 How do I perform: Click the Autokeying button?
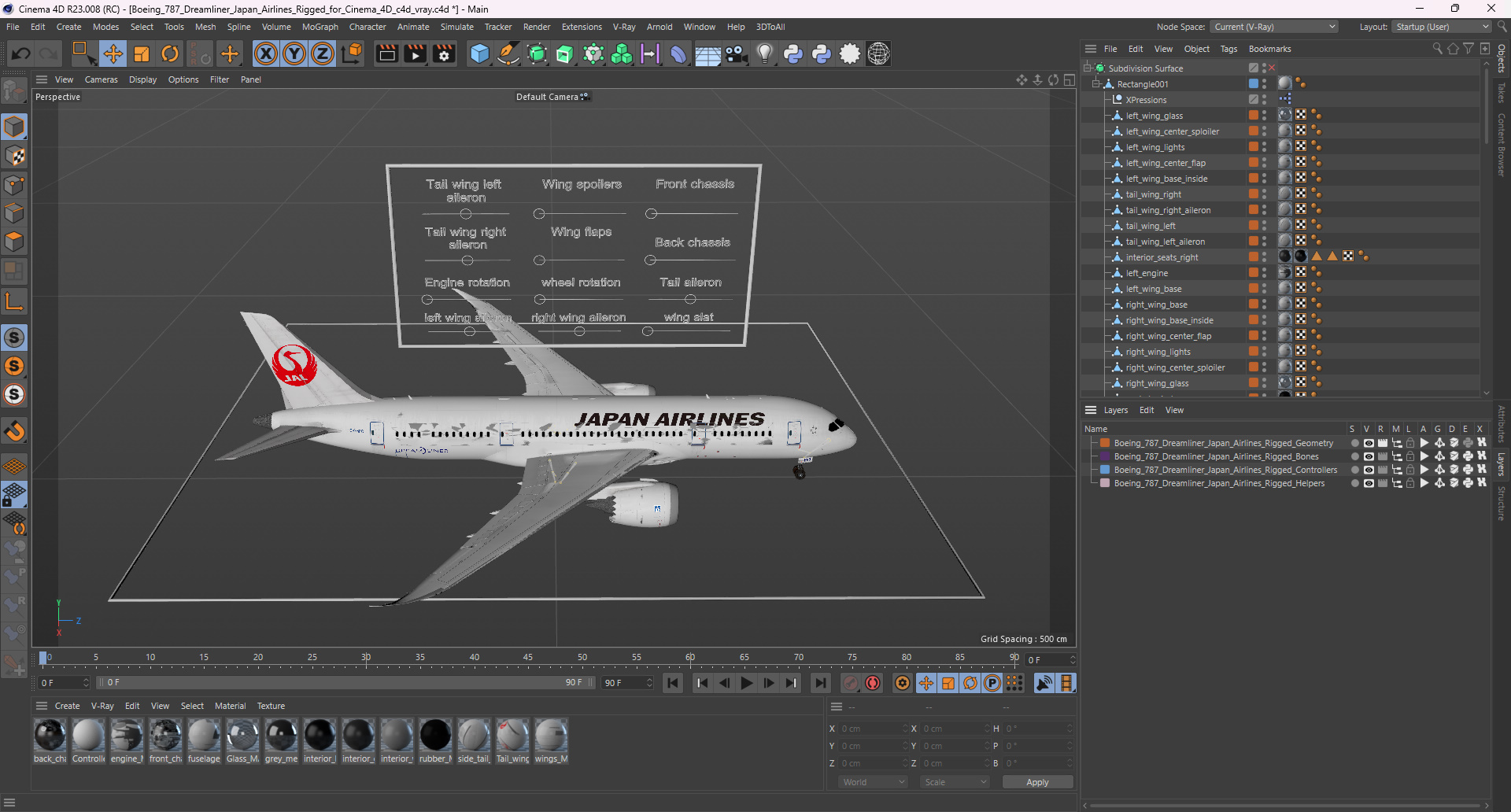pos(873,683)
